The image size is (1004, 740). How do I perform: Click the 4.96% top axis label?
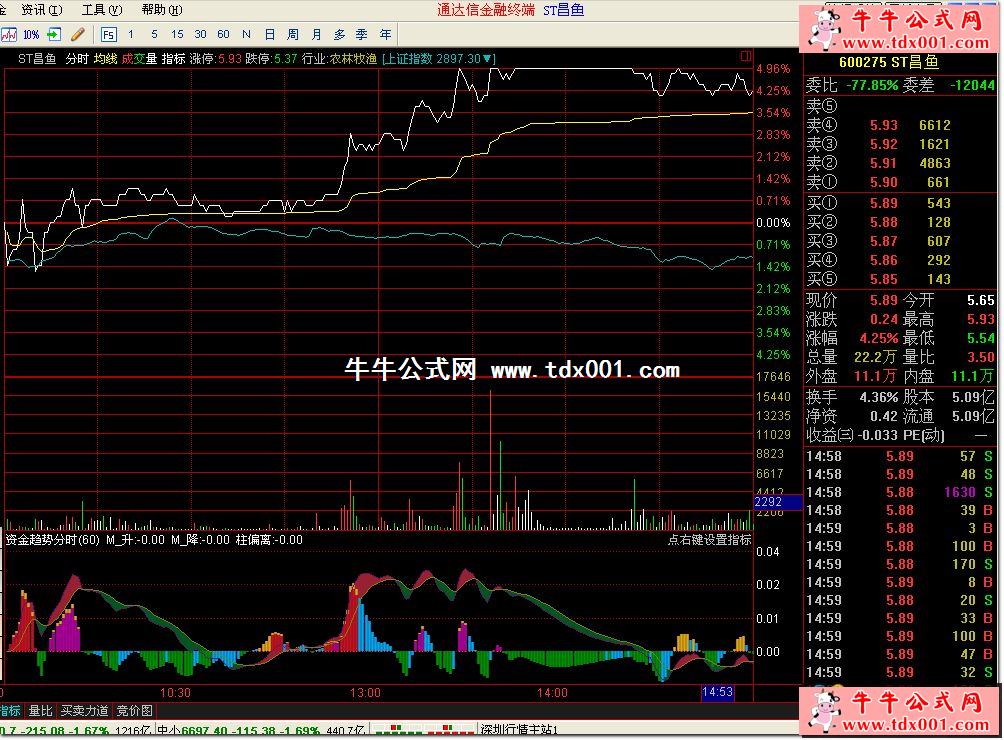coord(773,69)
